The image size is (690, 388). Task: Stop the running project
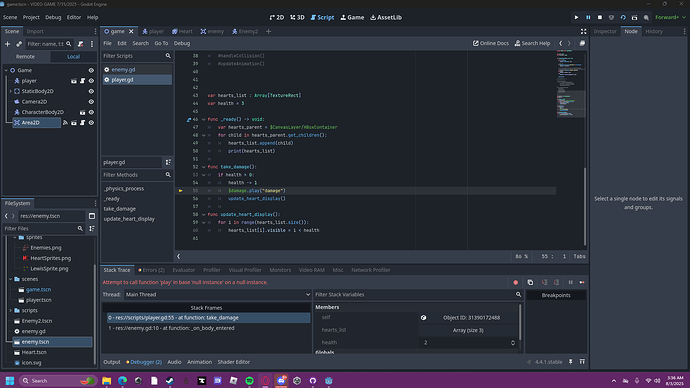pyautogui.click(x=599, y=18)
